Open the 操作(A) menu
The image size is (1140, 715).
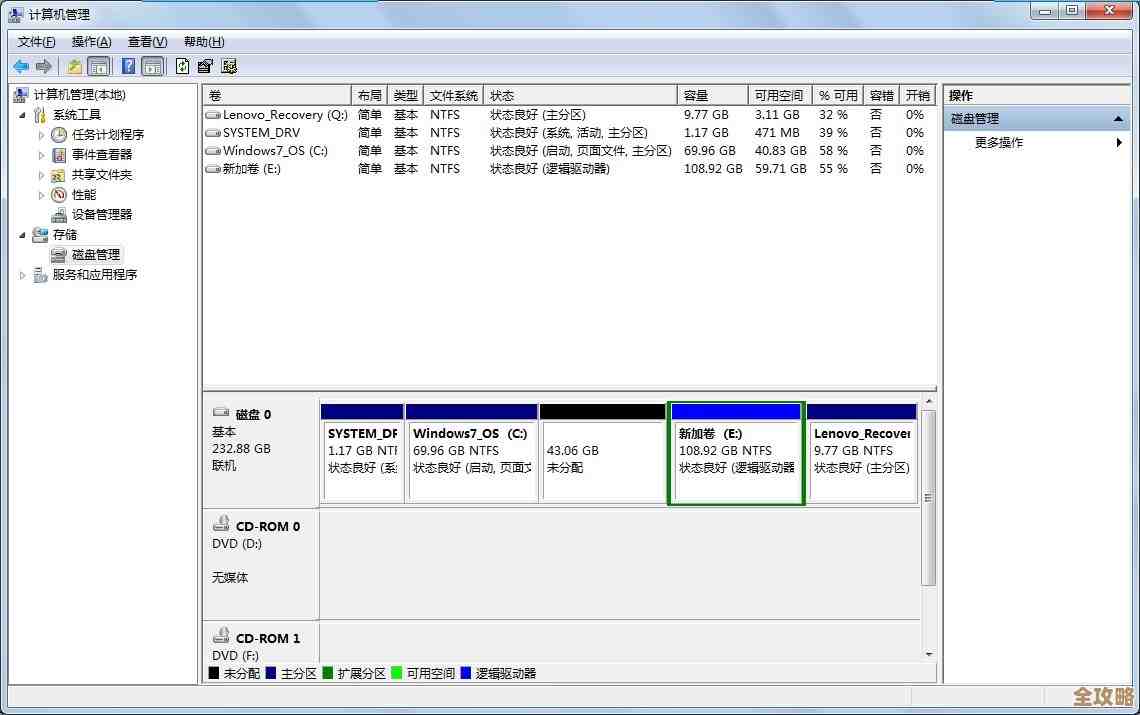(x=91, y=42)
